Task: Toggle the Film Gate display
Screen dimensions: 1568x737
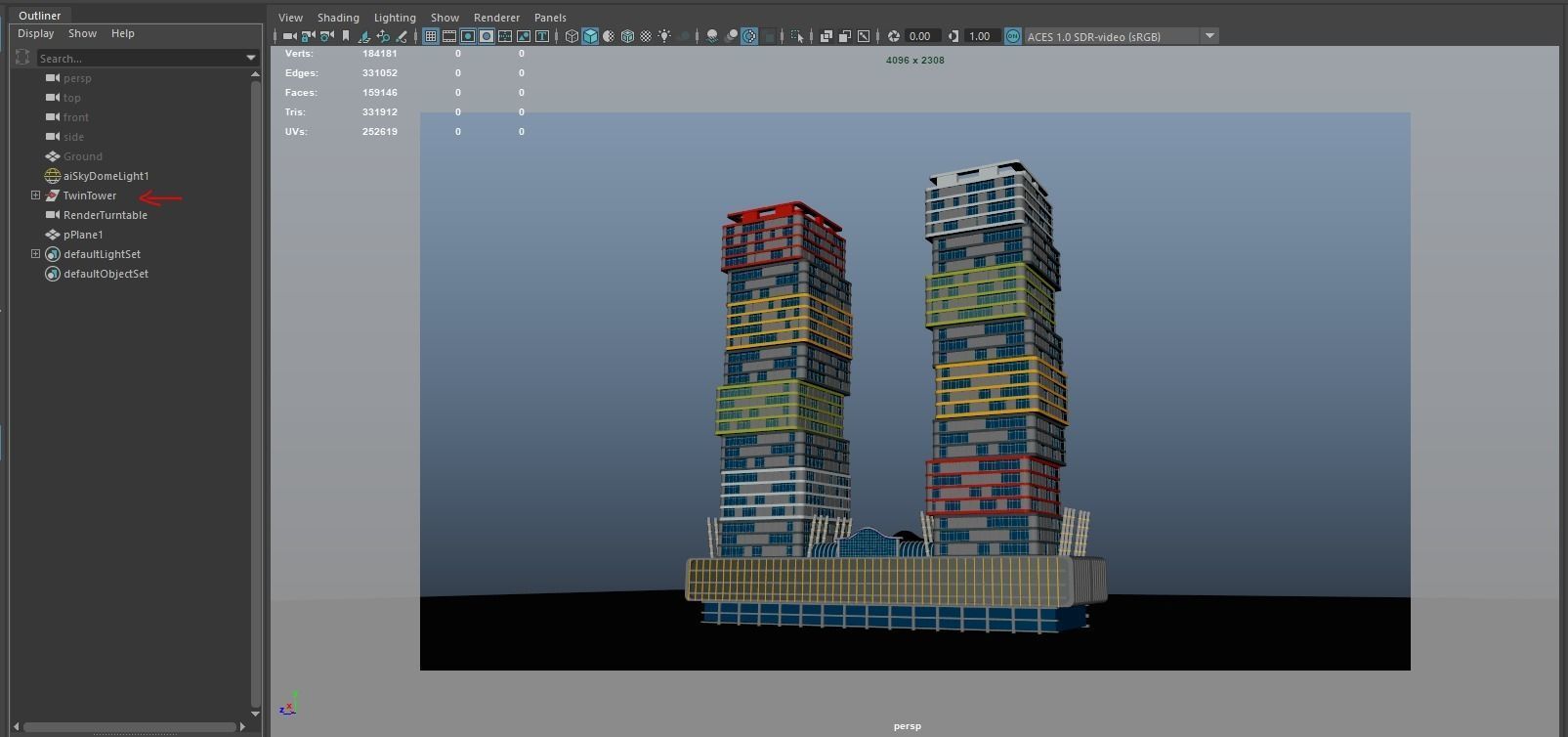Action: 449,36
